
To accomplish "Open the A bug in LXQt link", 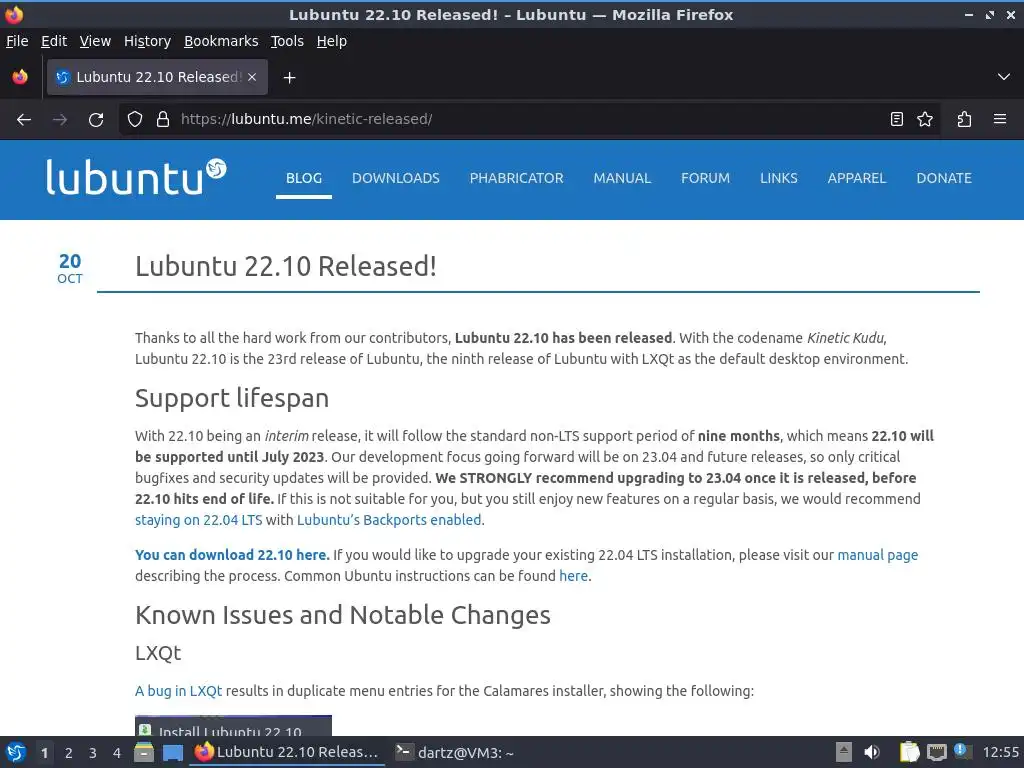I will [x=178, y=691].
